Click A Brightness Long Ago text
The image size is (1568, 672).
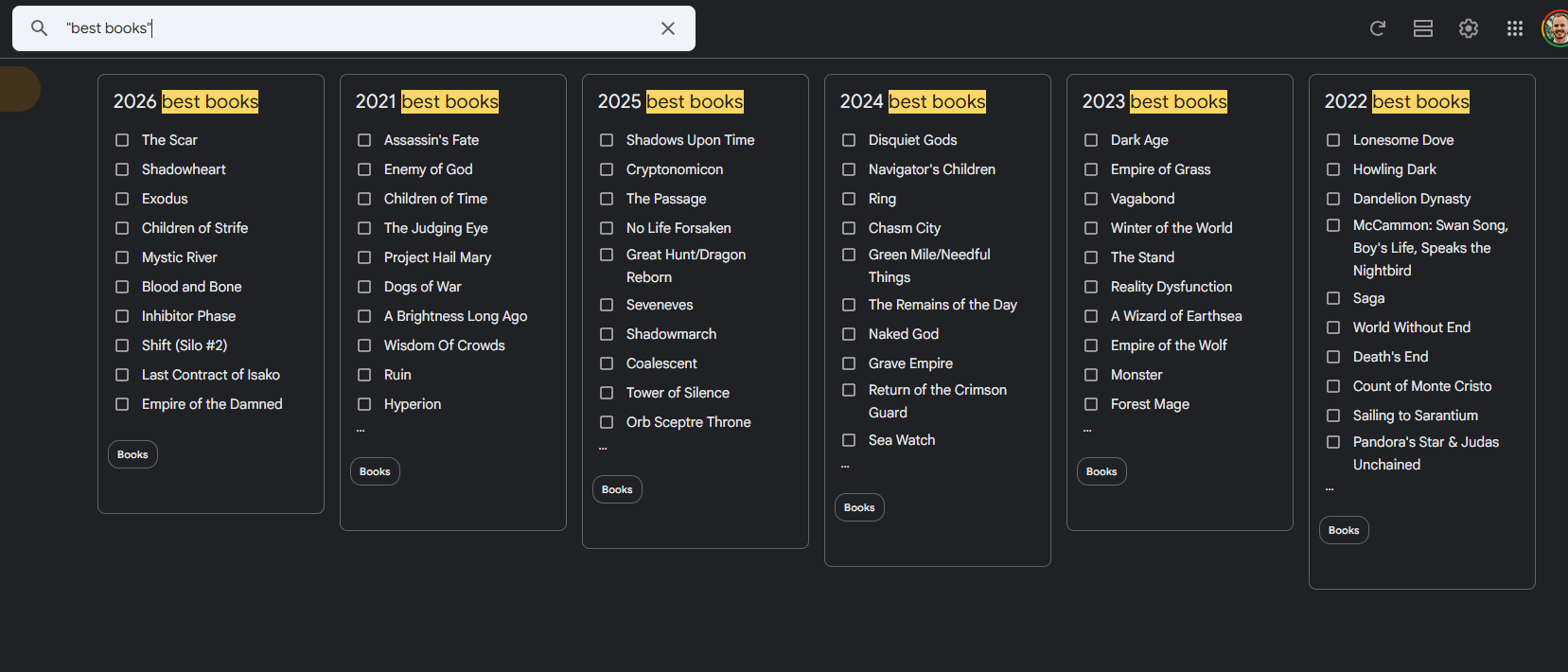455,316
